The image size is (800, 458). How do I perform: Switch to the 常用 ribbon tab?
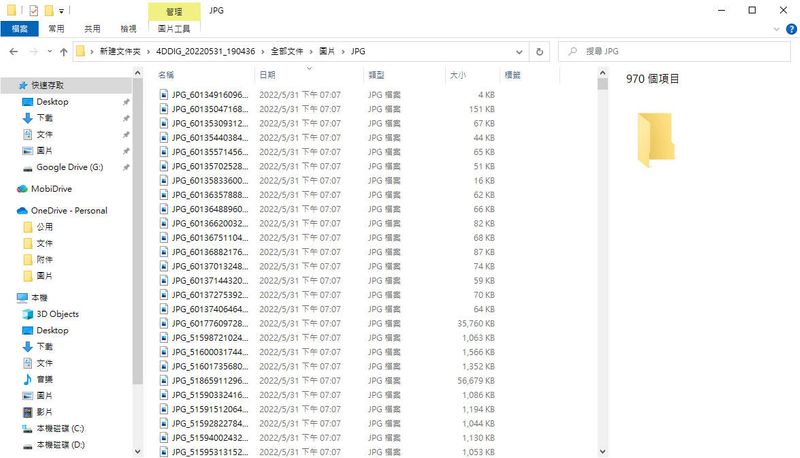click(x=56, y=29)
